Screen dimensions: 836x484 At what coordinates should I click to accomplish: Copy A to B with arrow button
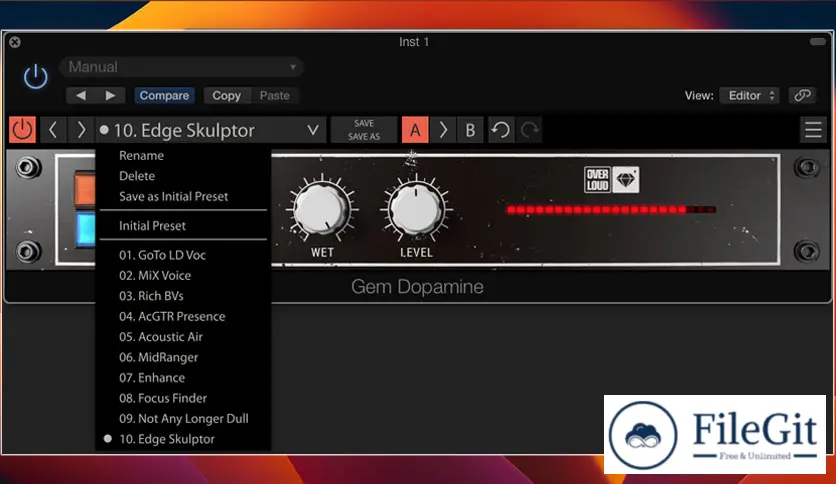pyautogui.click(x=443, y=130)
